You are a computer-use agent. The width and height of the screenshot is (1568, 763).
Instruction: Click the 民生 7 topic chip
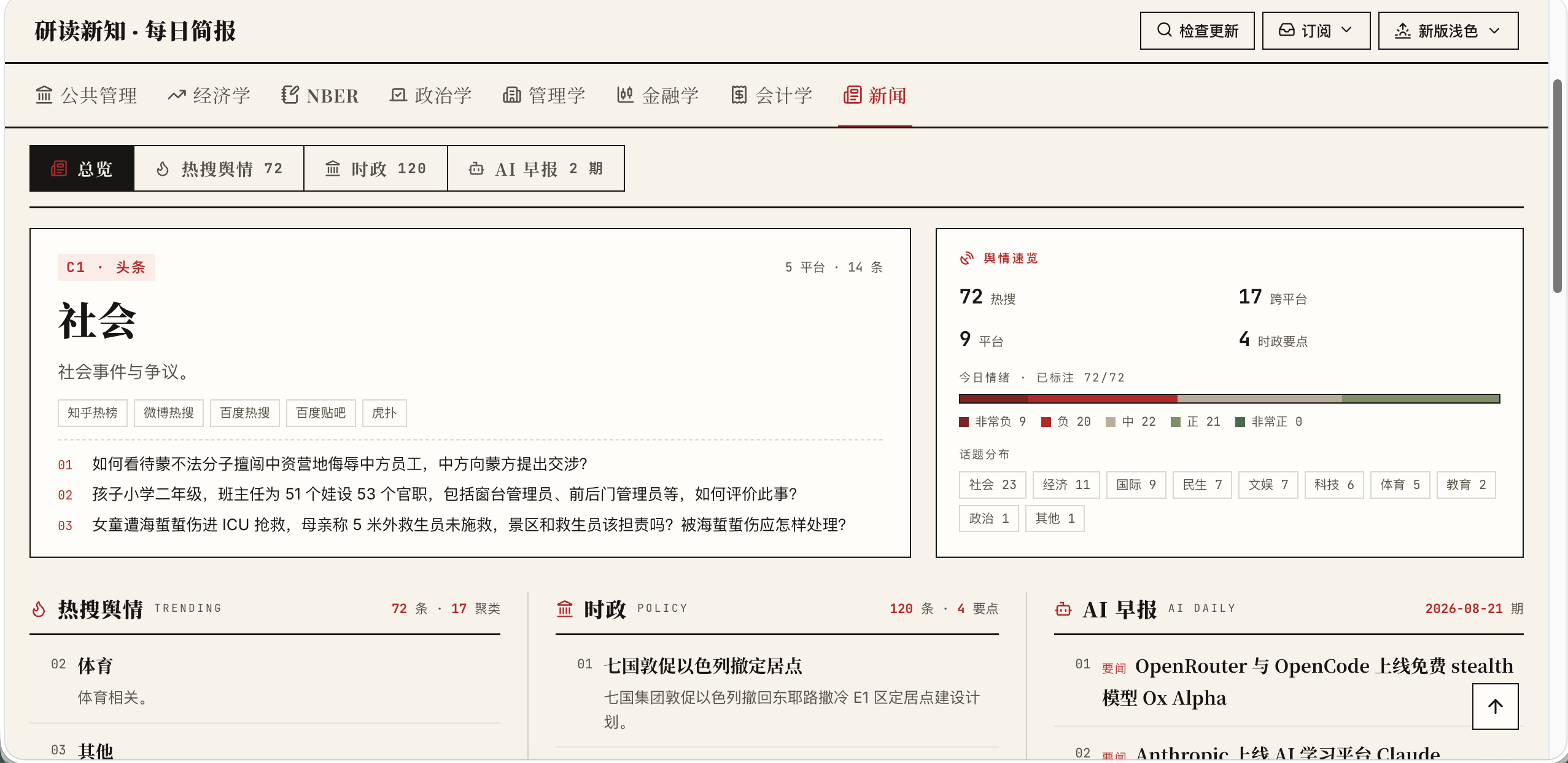tap(1202, 485)
